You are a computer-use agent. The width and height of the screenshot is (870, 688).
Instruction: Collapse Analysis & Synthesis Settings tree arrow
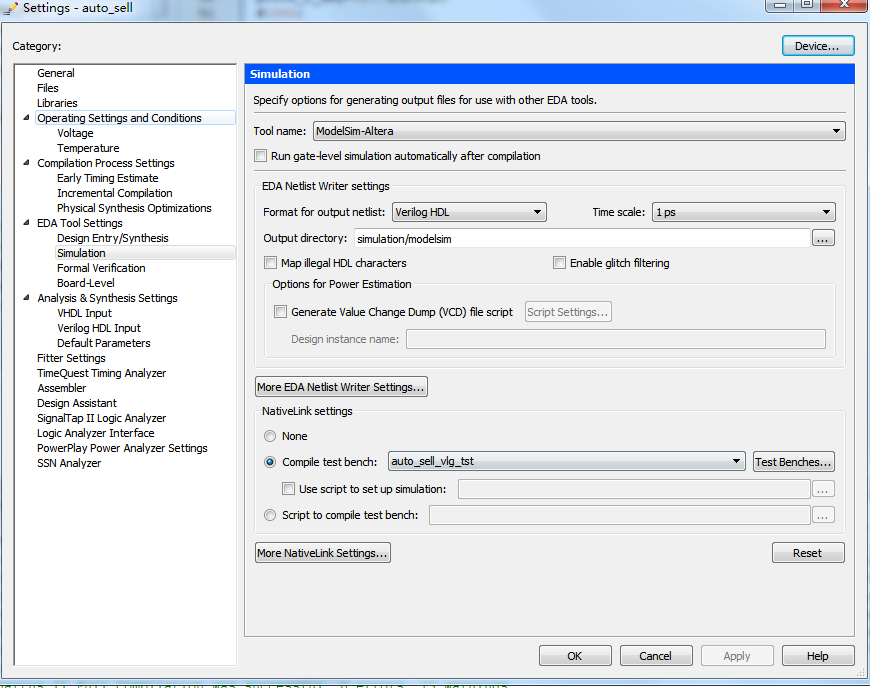point(26,297)
